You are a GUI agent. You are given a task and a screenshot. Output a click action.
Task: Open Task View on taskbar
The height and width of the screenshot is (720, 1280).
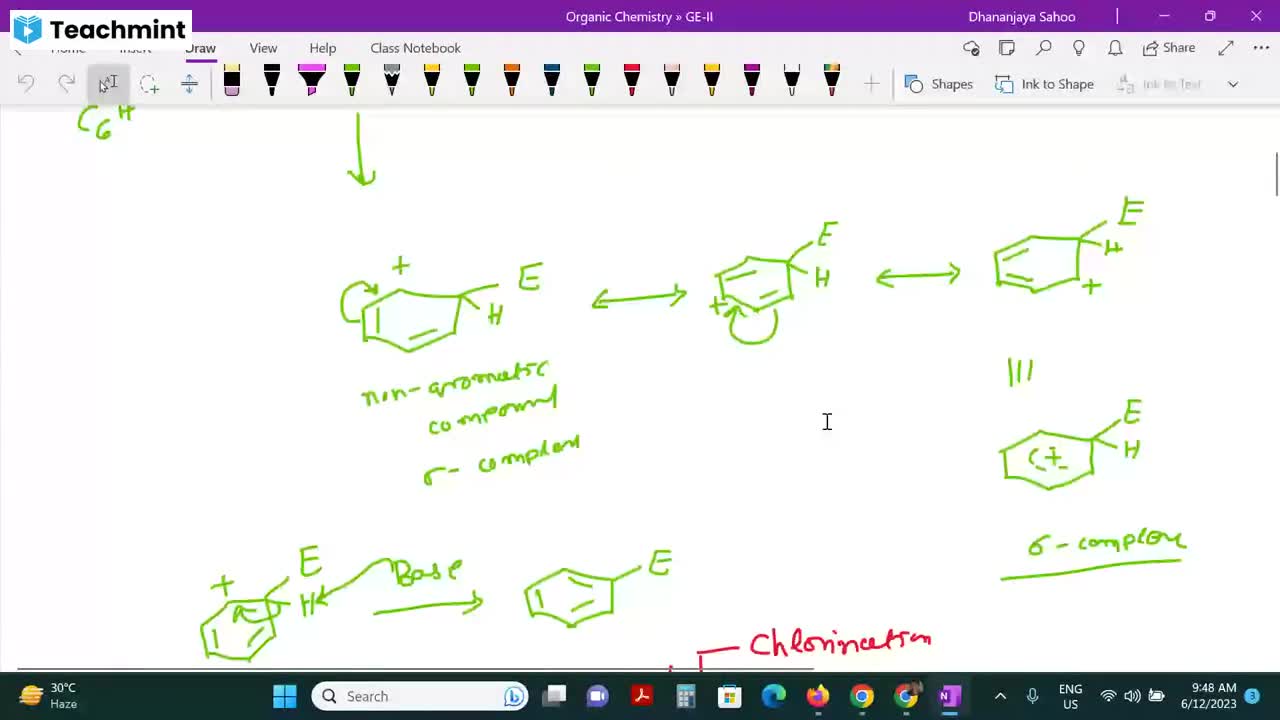tap(555, 696)
